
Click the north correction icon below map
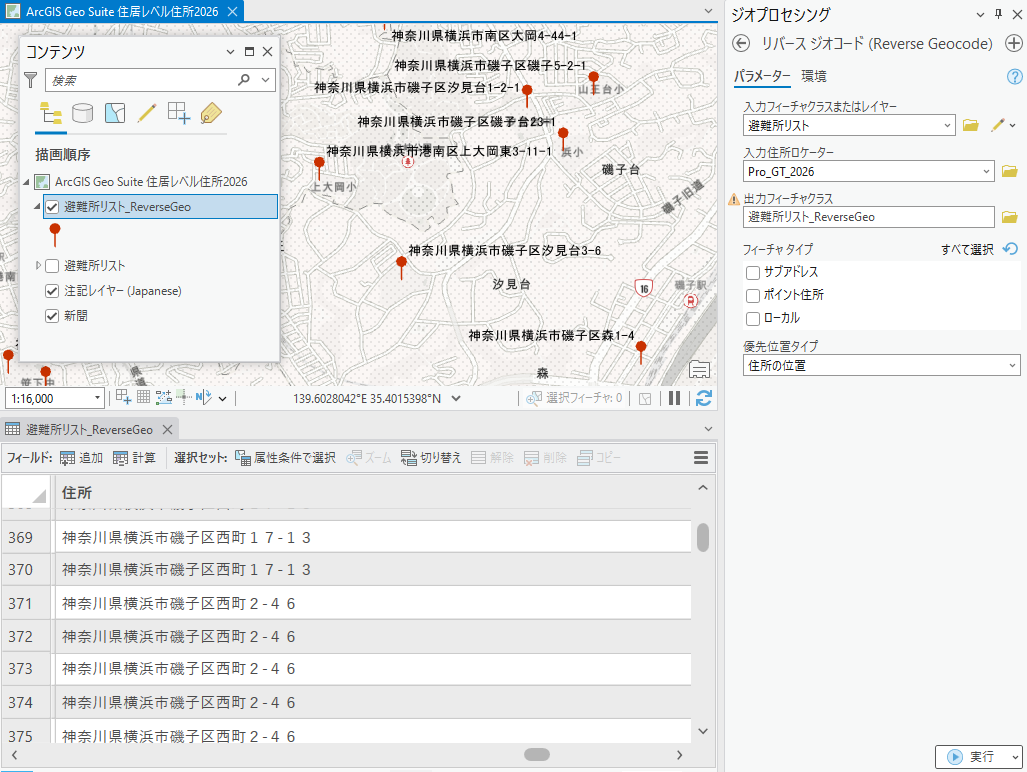point(203,397)
